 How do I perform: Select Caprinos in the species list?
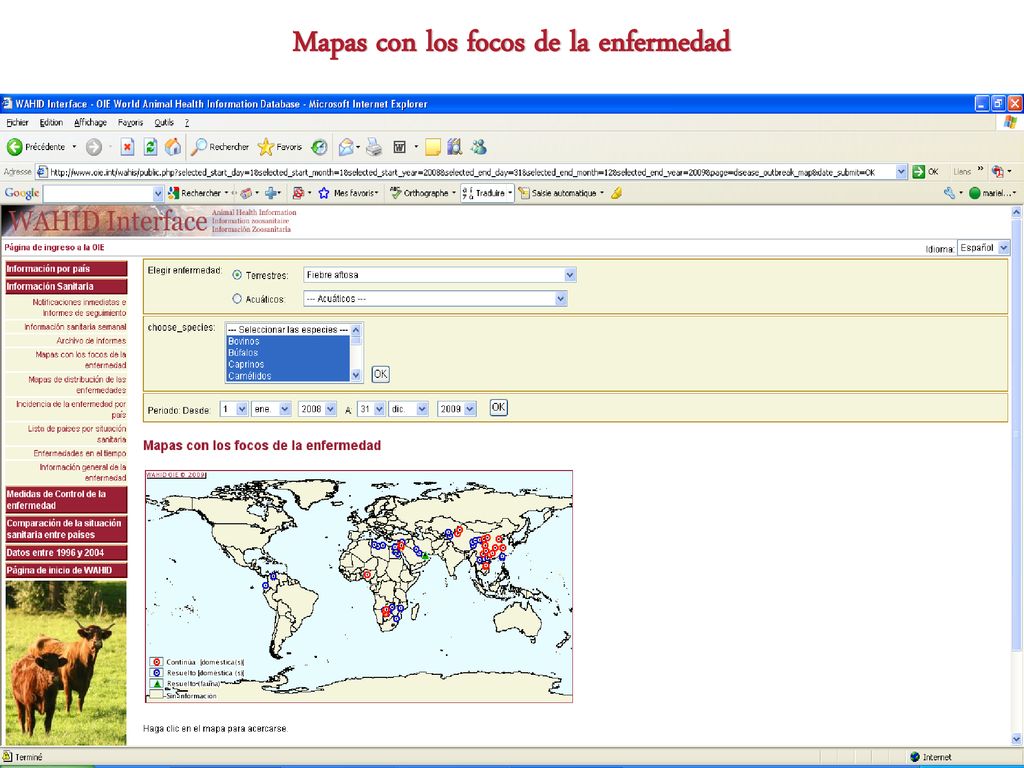(288, 364)
